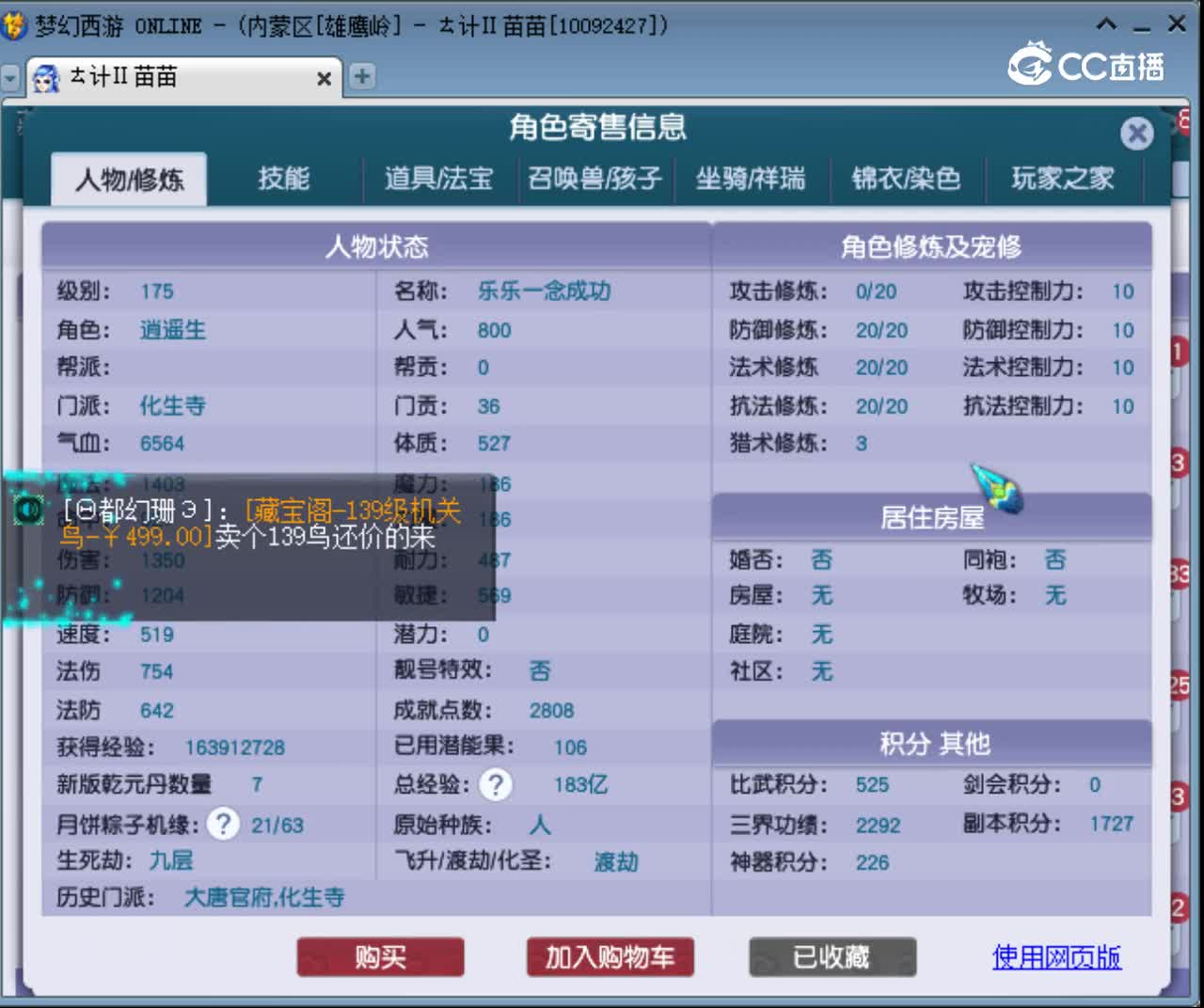Click the 比武积分 value 525

(x=872, y=785)
